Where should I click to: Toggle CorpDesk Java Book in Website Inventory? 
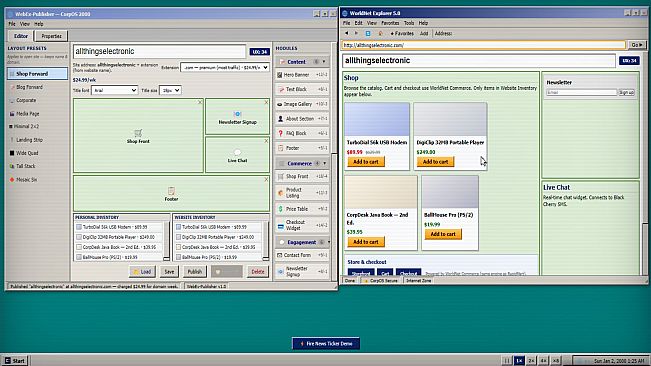179,247
